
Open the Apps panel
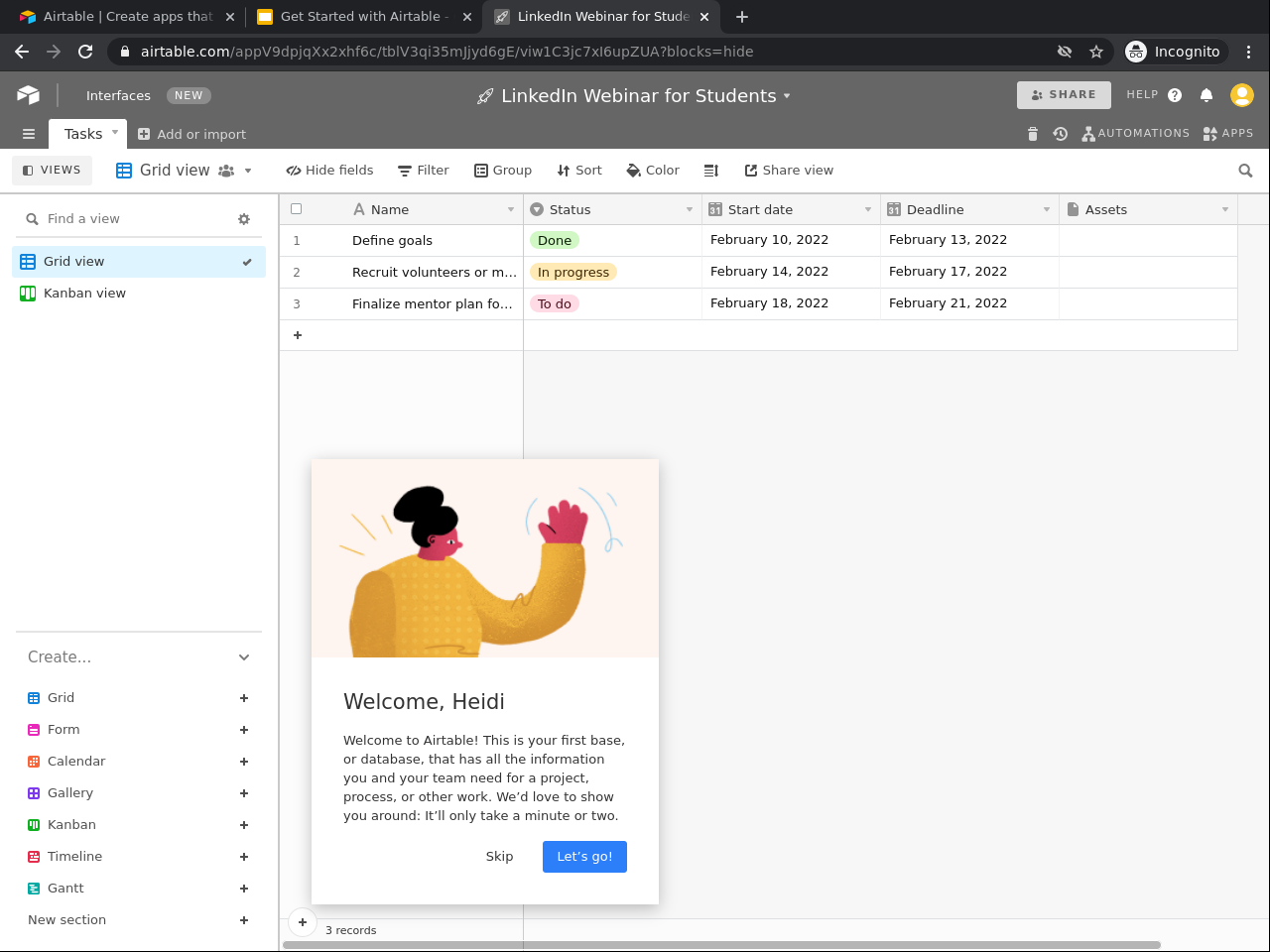pos(1228,134)
